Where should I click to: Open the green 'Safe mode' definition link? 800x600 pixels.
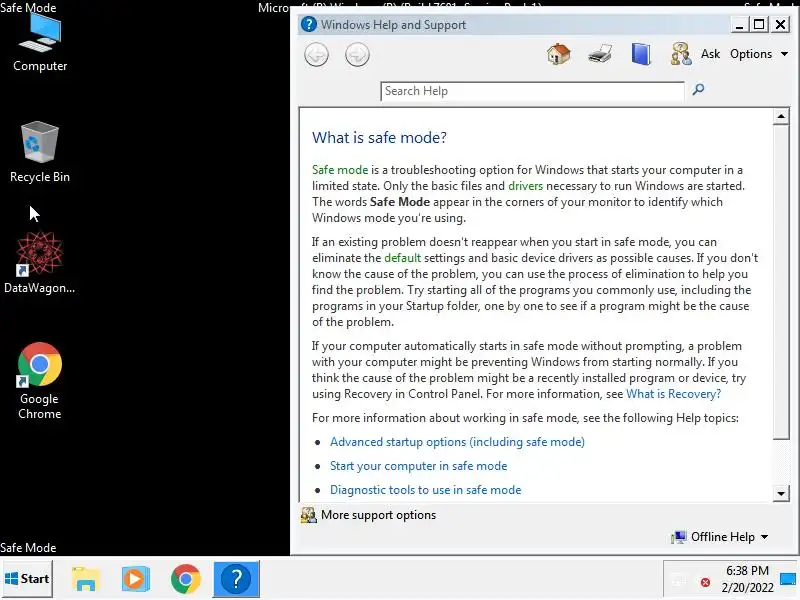[x=340, y=170]
